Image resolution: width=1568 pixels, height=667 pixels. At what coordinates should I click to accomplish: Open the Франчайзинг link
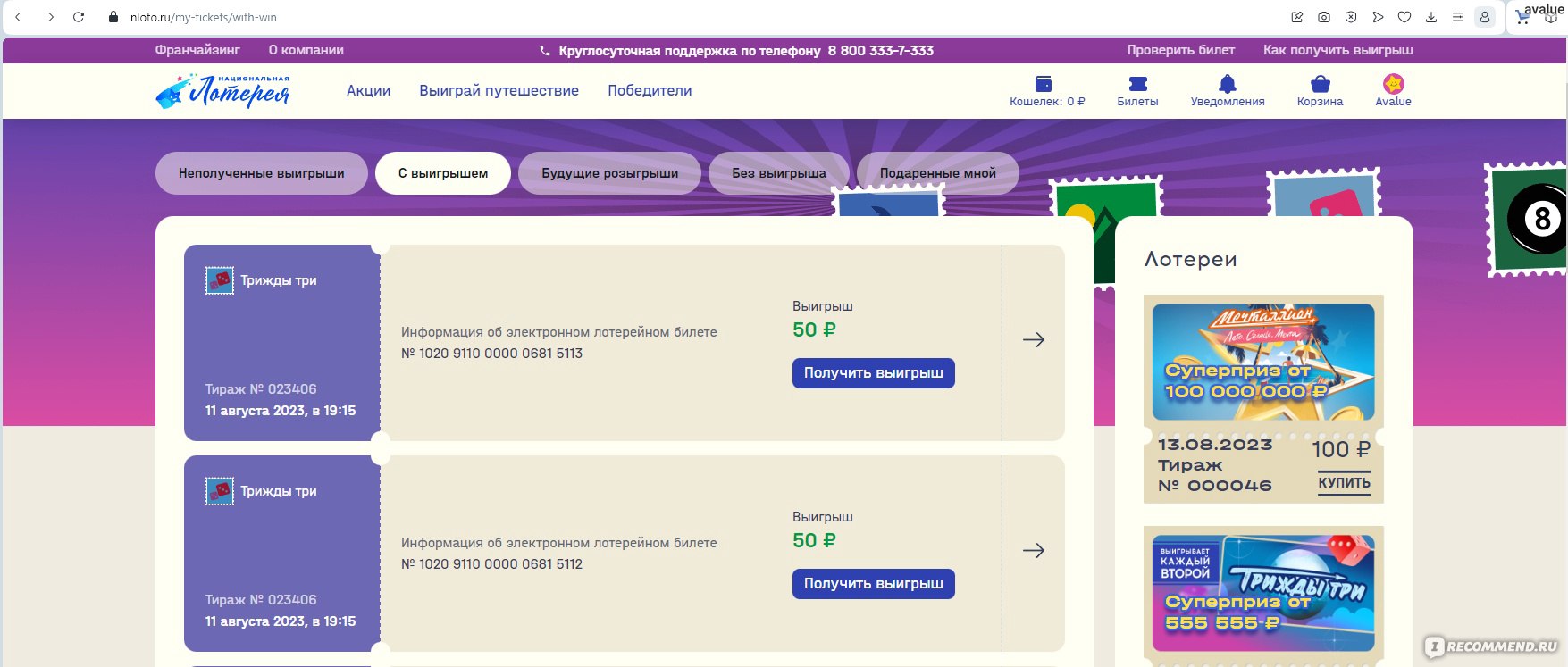(197, 50)
